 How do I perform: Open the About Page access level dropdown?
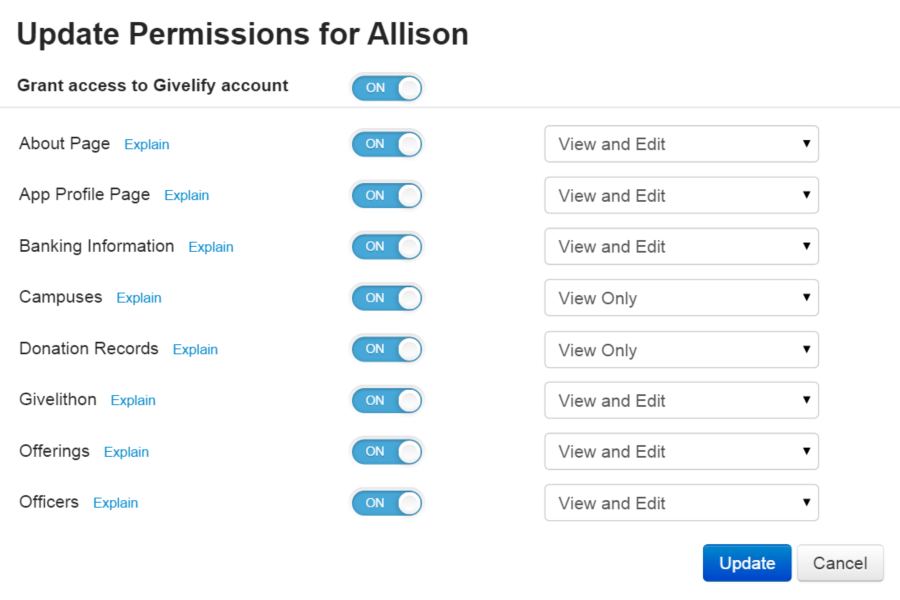point(681,144)
